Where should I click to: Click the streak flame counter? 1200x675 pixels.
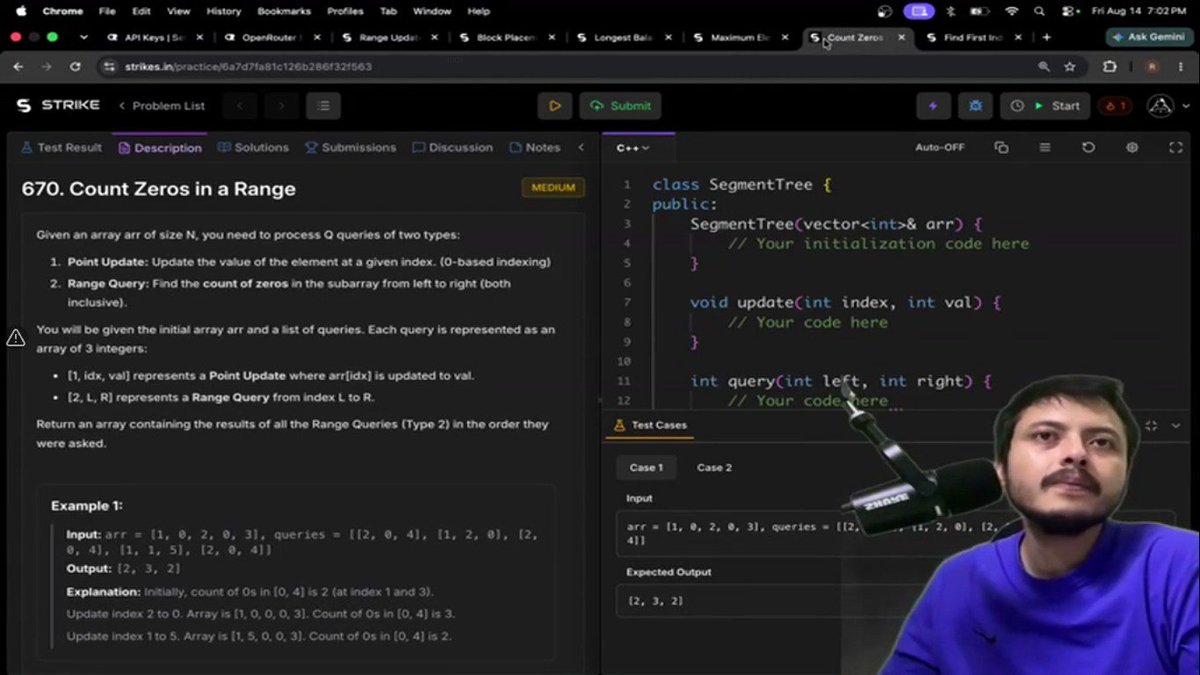click(x=1114, y=106)
